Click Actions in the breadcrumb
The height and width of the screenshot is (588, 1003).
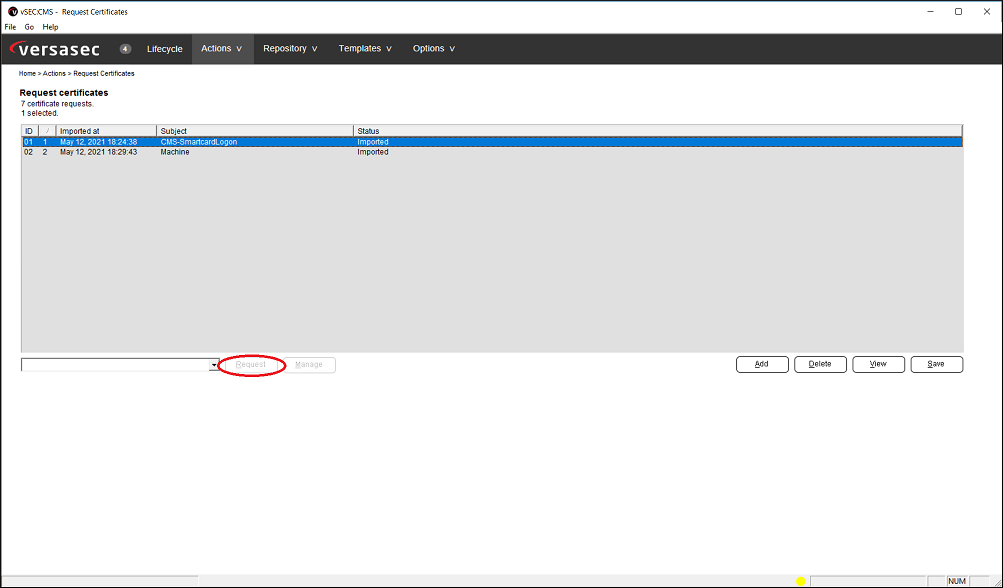coord(54,74)
